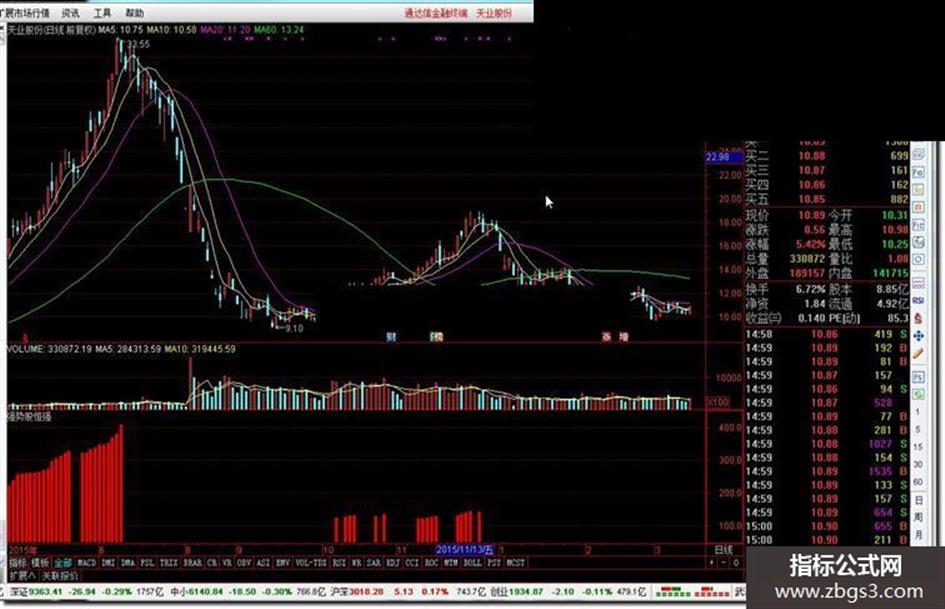Switch indicator to MACD
This screenshot has width=945, height=609.
pos(87,563)
